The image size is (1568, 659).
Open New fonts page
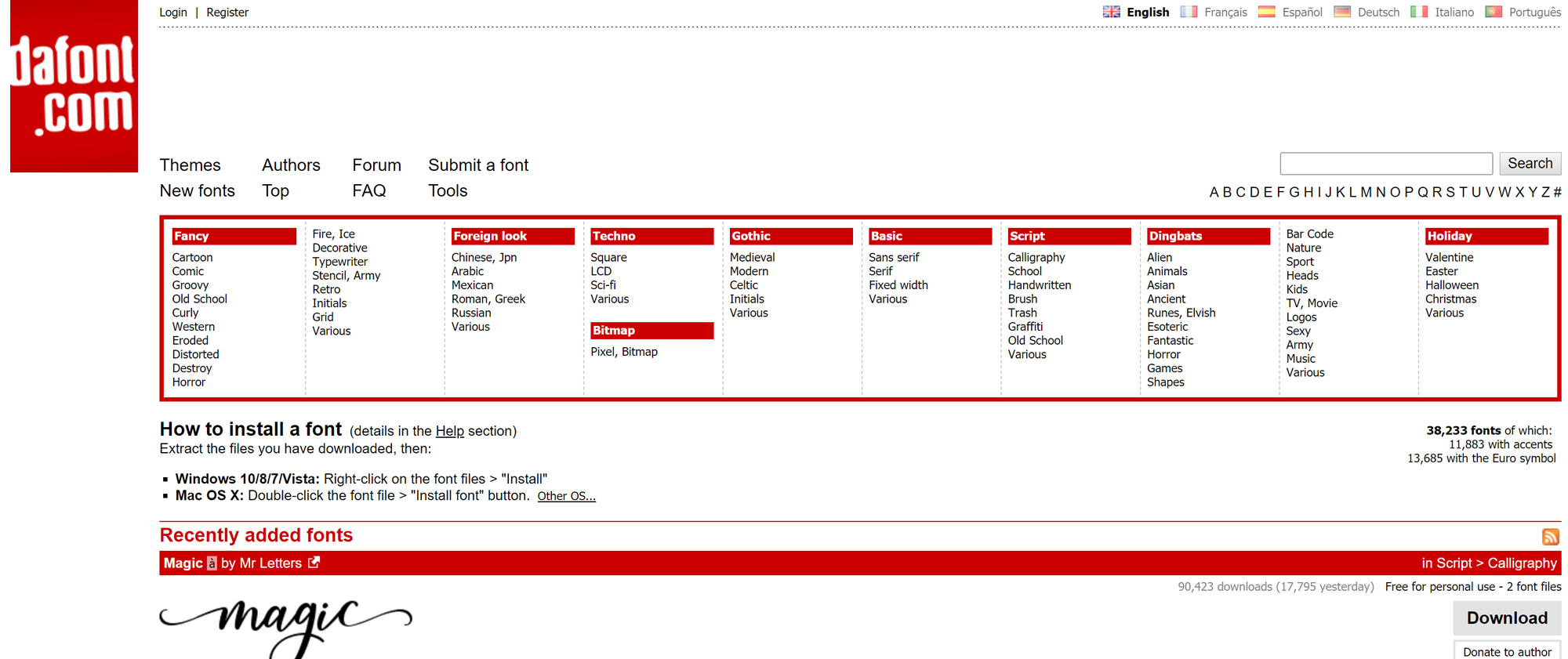(198, 191)
